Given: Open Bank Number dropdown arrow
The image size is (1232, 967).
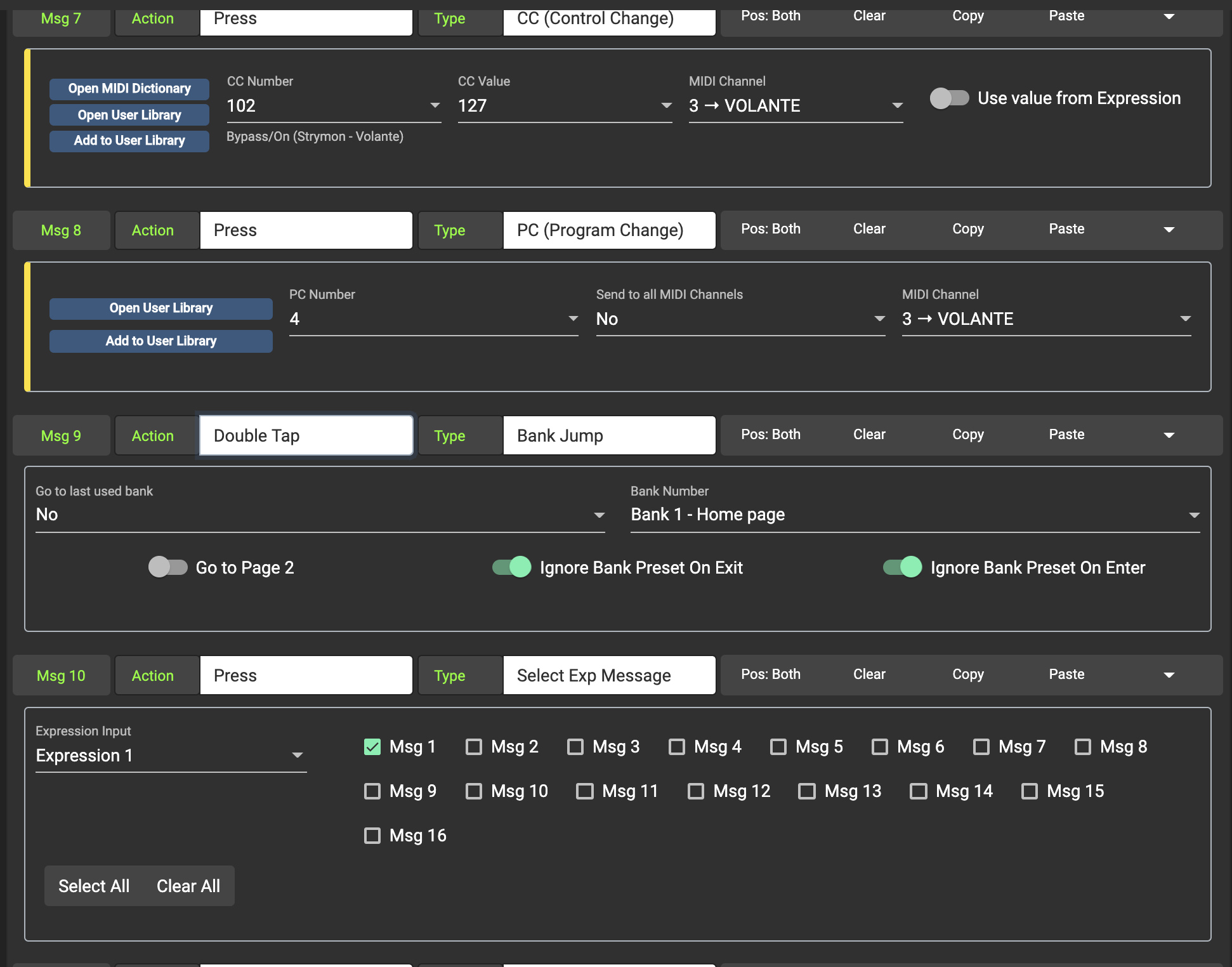Looking at the screenshot, I should click(x=1194, y=515).
